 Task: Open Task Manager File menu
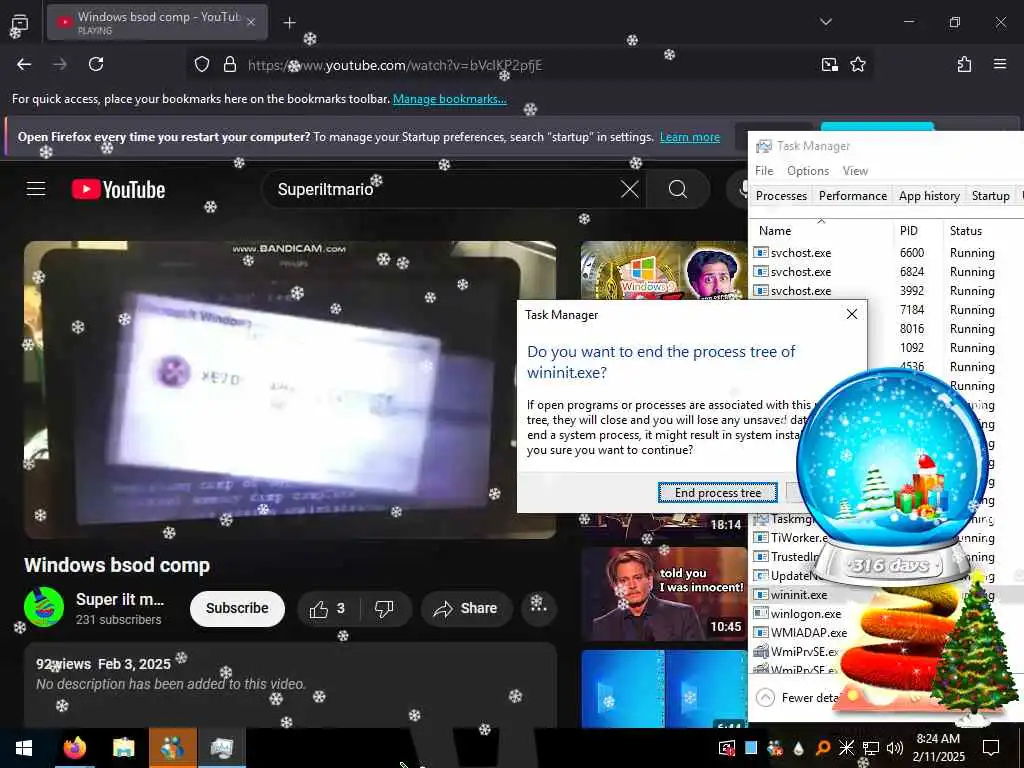(763, 171)
